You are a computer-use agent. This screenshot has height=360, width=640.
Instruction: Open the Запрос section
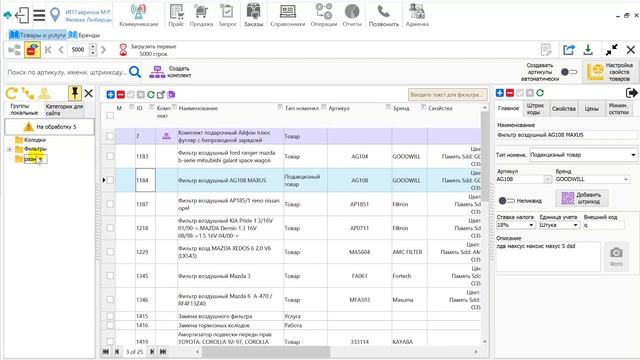227,15
